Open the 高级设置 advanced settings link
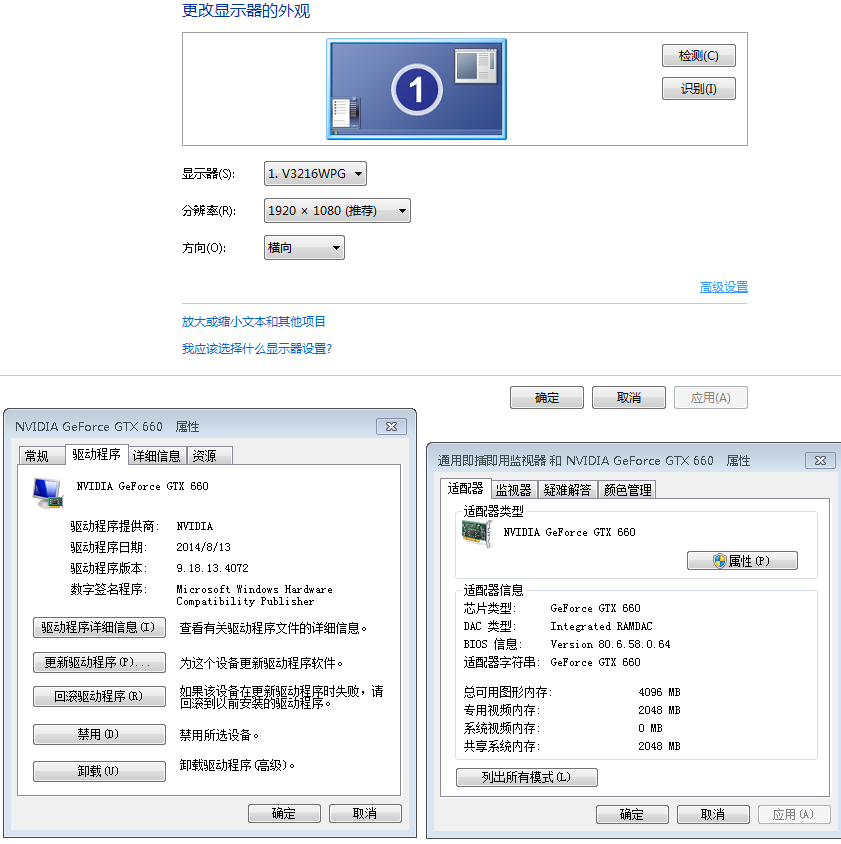 tap(724, 287)
